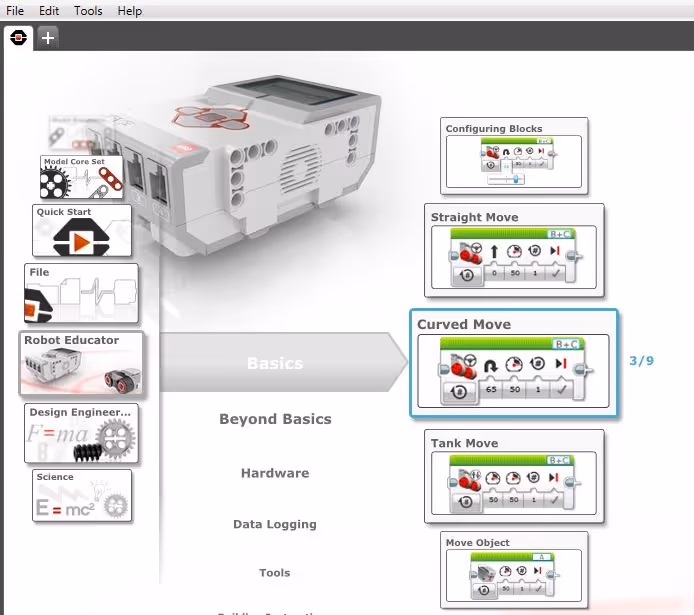Open the Curved Move tutorial

[514, 363]
